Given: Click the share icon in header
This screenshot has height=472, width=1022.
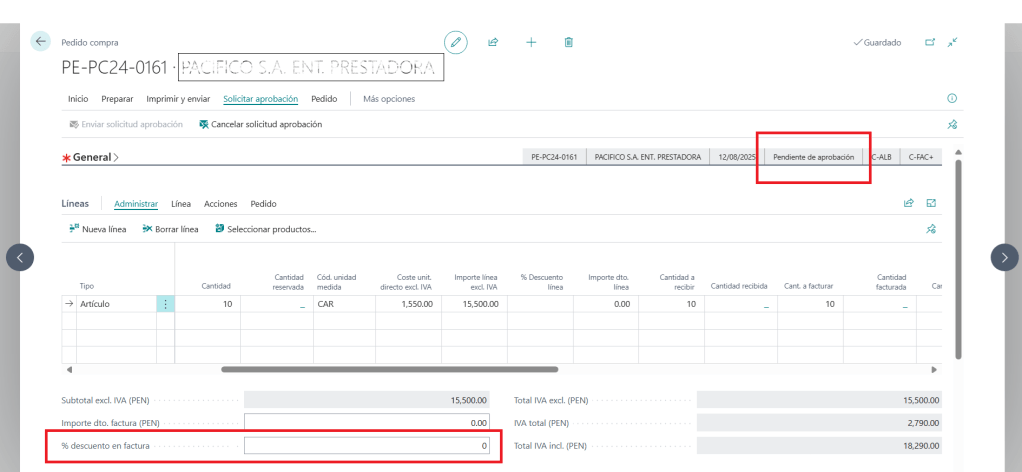Looking at the screenshot, I should pos(493,42).
